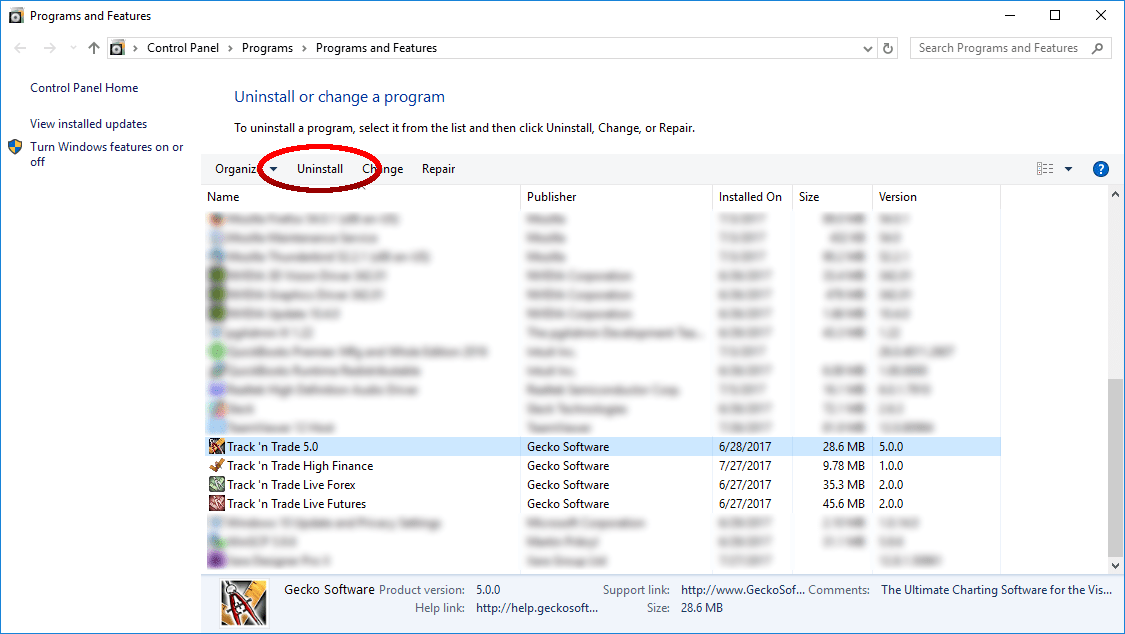The width and height of the screenshot is (1125, 634).
Task: Click the Track 'n Trade Live Futures icon
Action: coord(217,503)
